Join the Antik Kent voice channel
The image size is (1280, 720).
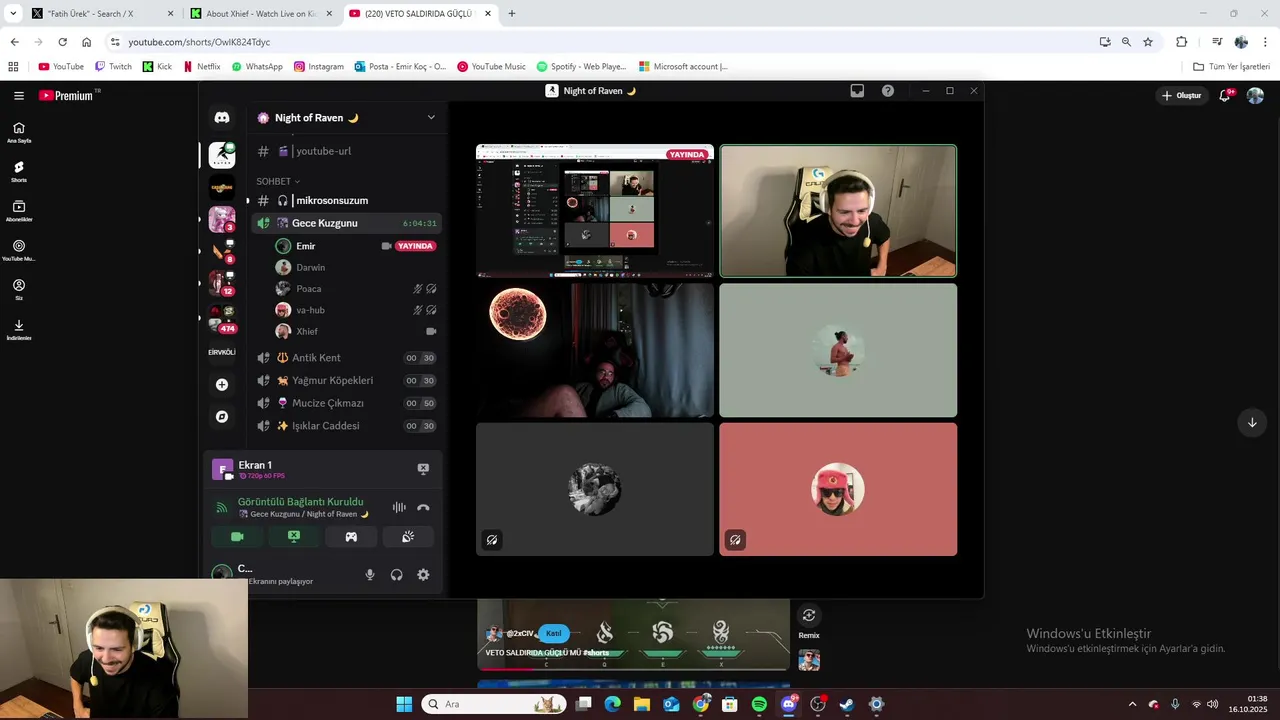(346, 358)
